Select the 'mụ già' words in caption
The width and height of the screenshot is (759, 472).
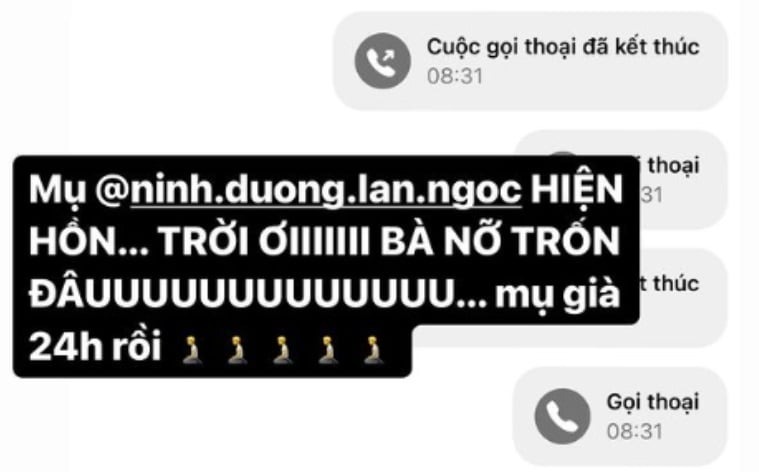[x=558, y=294]
